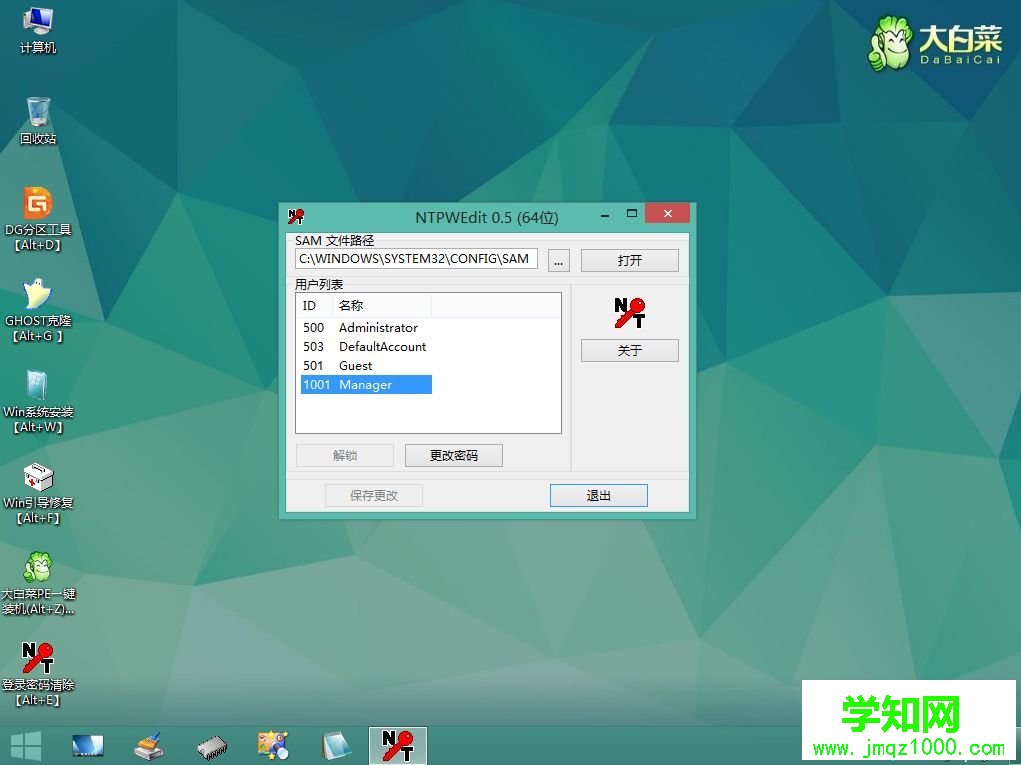Launch 大白菜PE一键装机 installer

pyautogui.click(x=38, y=568)
